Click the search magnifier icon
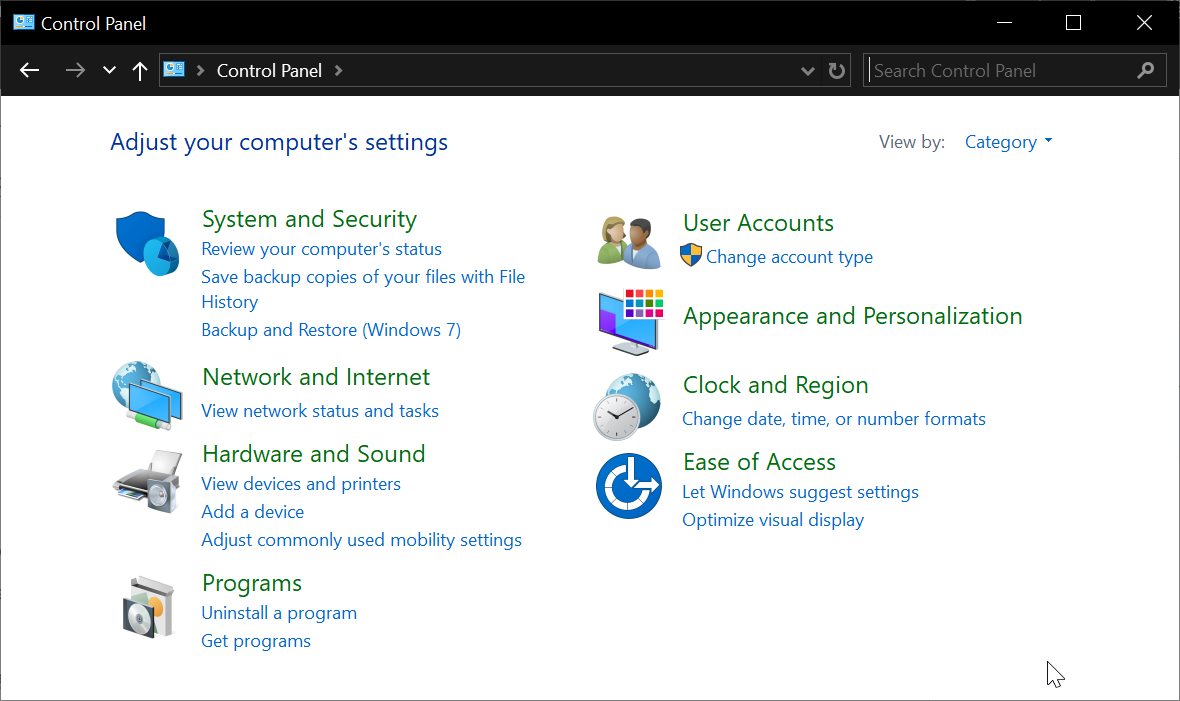This screenshot has height=701, width=1180. tap(1146, 70)
